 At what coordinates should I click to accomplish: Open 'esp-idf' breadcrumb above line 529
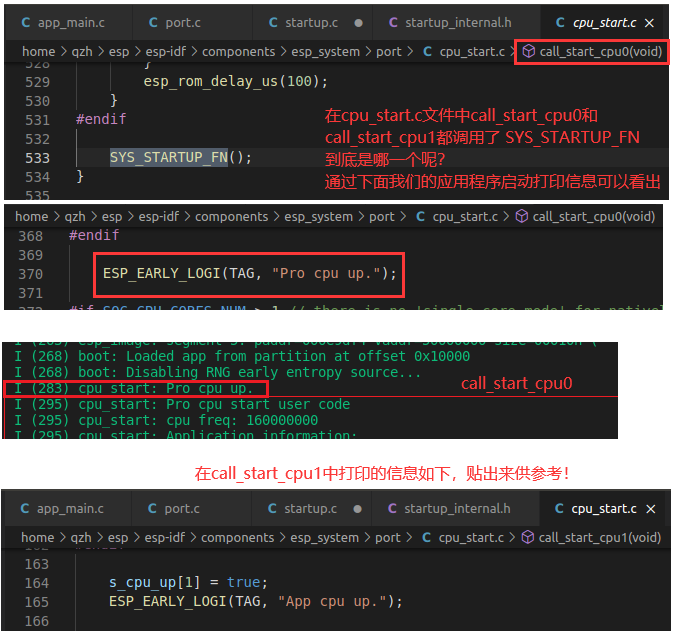(x=166, y=52)
